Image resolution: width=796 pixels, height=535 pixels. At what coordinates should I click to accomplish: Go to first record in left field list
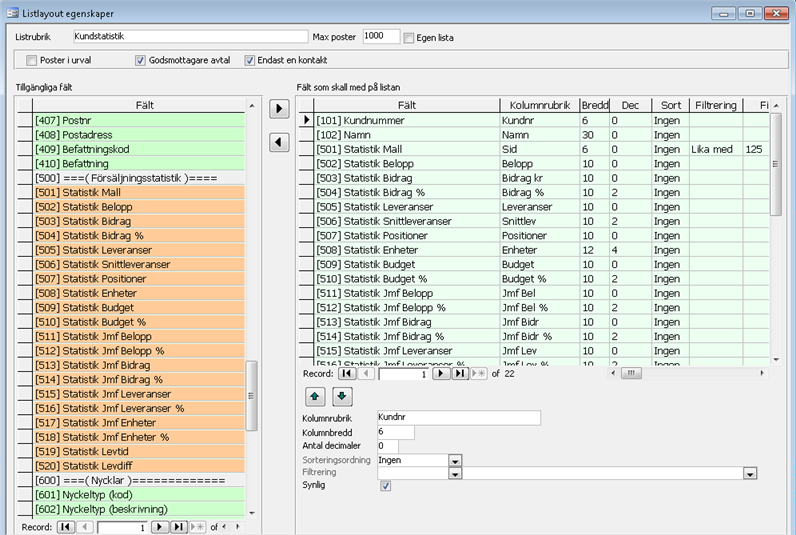tap(65, 526)
